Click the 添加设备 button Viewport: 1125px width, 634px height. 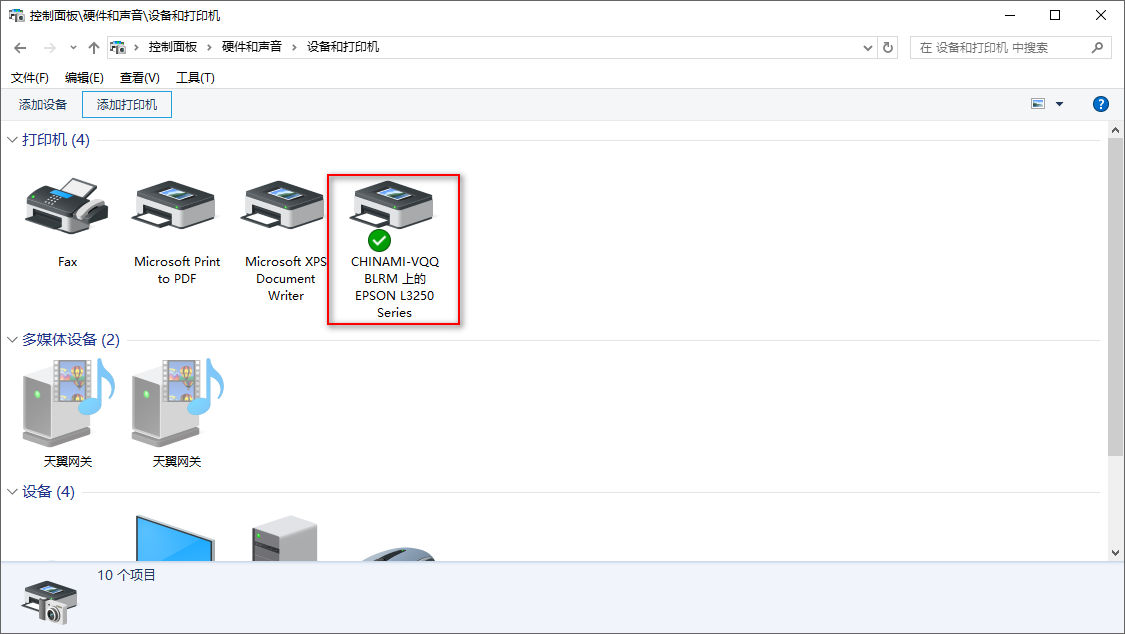point(42,105)
